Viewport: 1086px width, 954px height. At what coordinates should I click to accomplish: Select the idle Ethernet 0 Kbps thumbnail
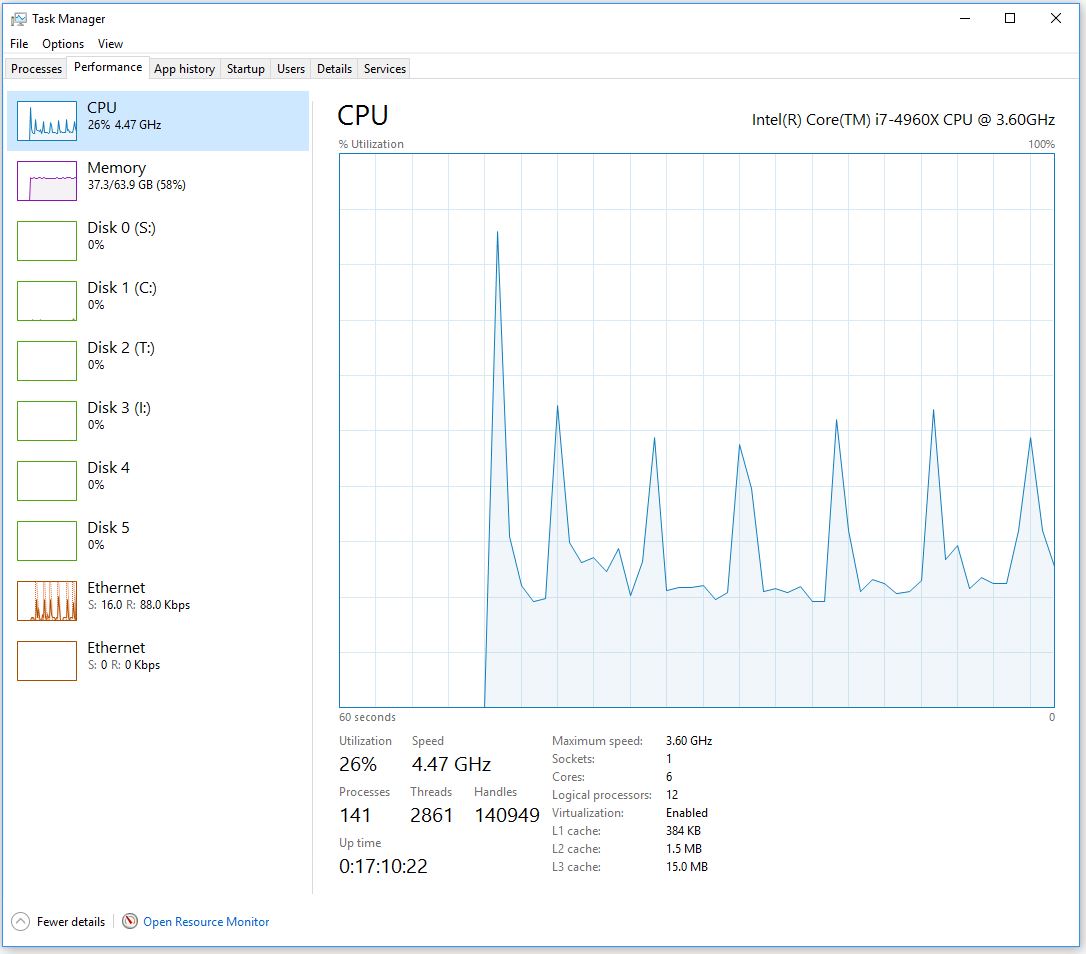[47, 661]
